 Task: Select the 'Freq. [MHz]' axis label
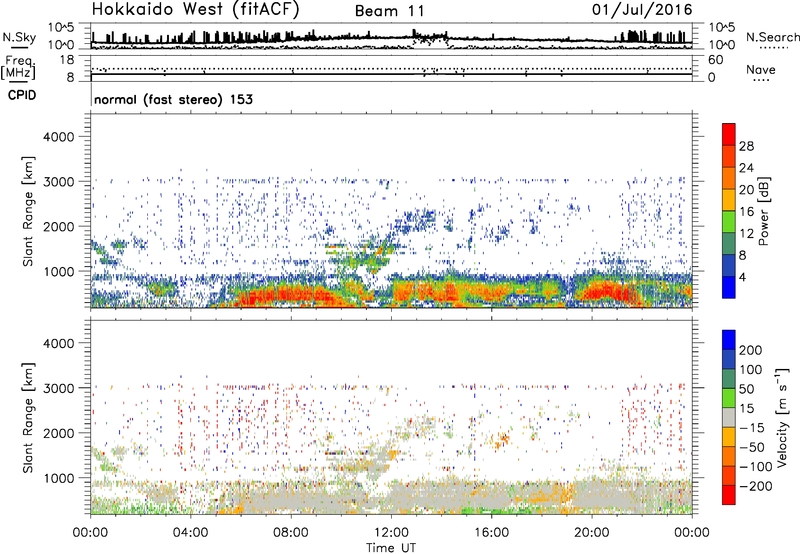click(x=18, y=68)
